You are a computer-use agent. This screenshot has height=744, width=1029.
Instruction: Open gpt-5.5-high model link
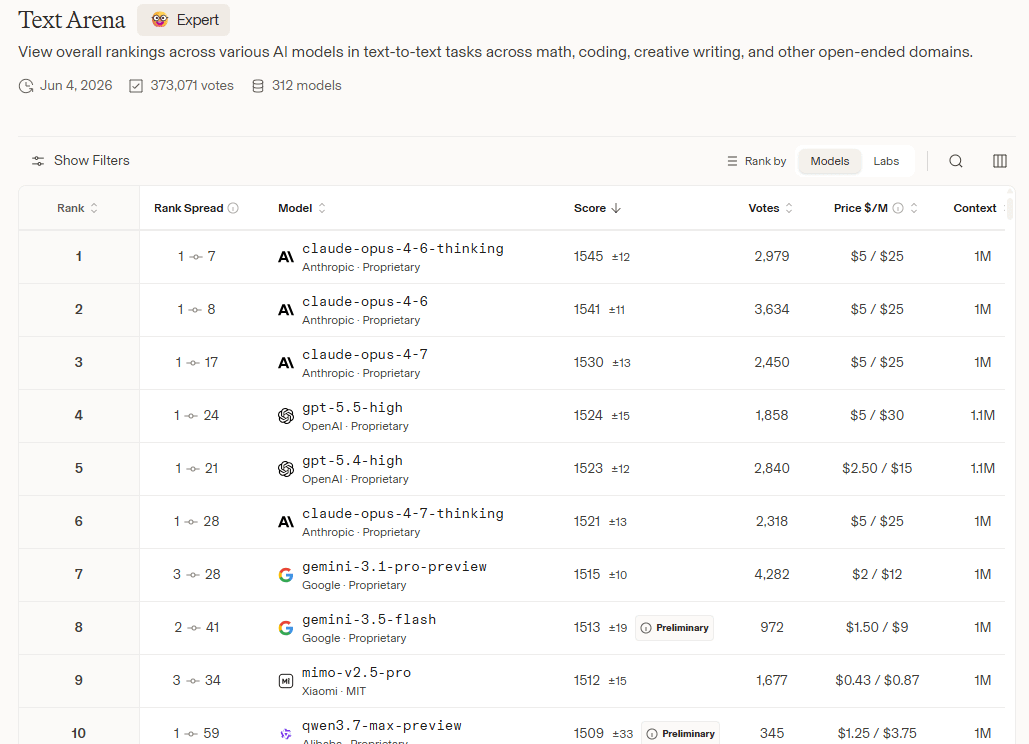[x=352, y=408]
